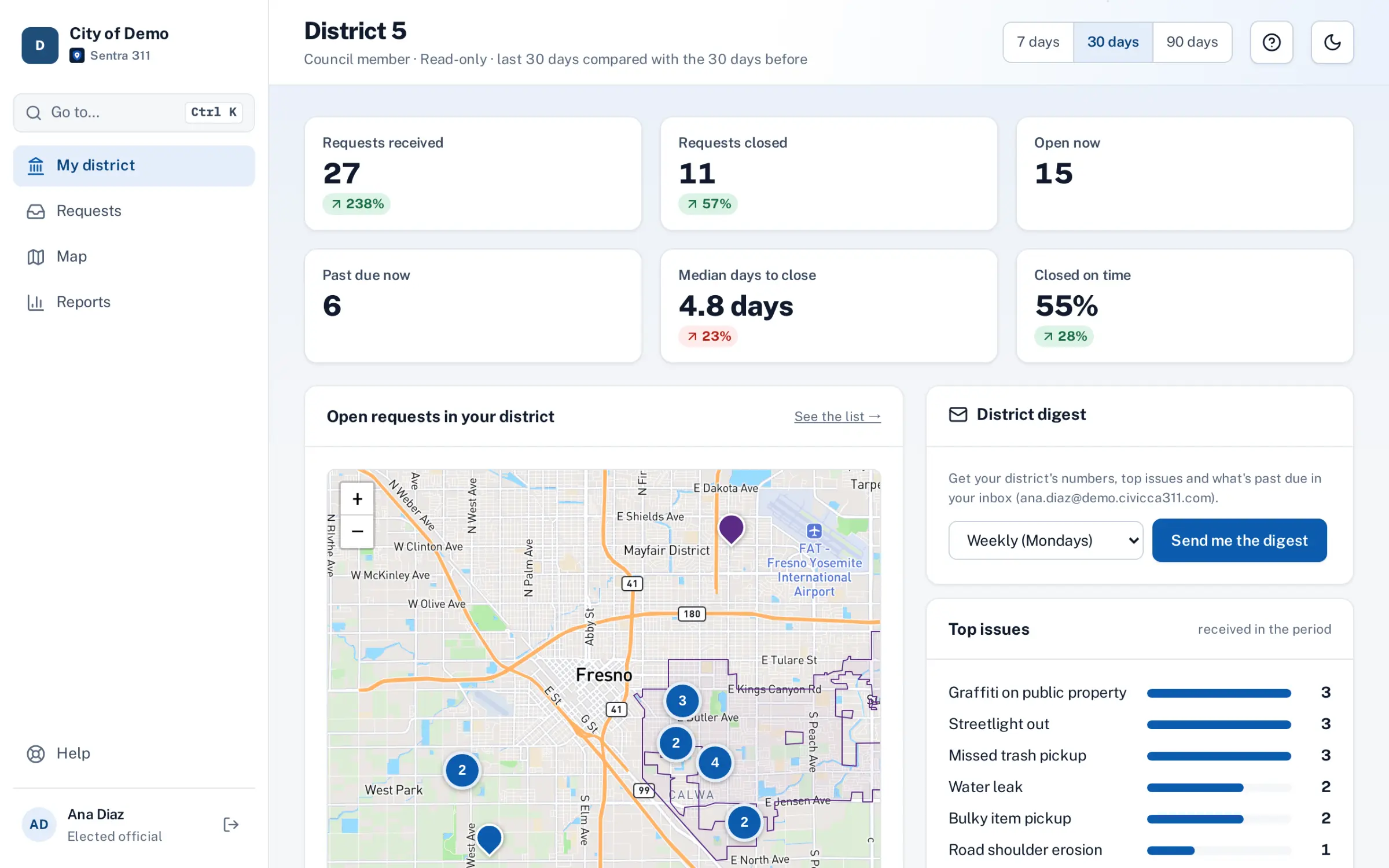Click the District digest envelope icon

point(958,414)
